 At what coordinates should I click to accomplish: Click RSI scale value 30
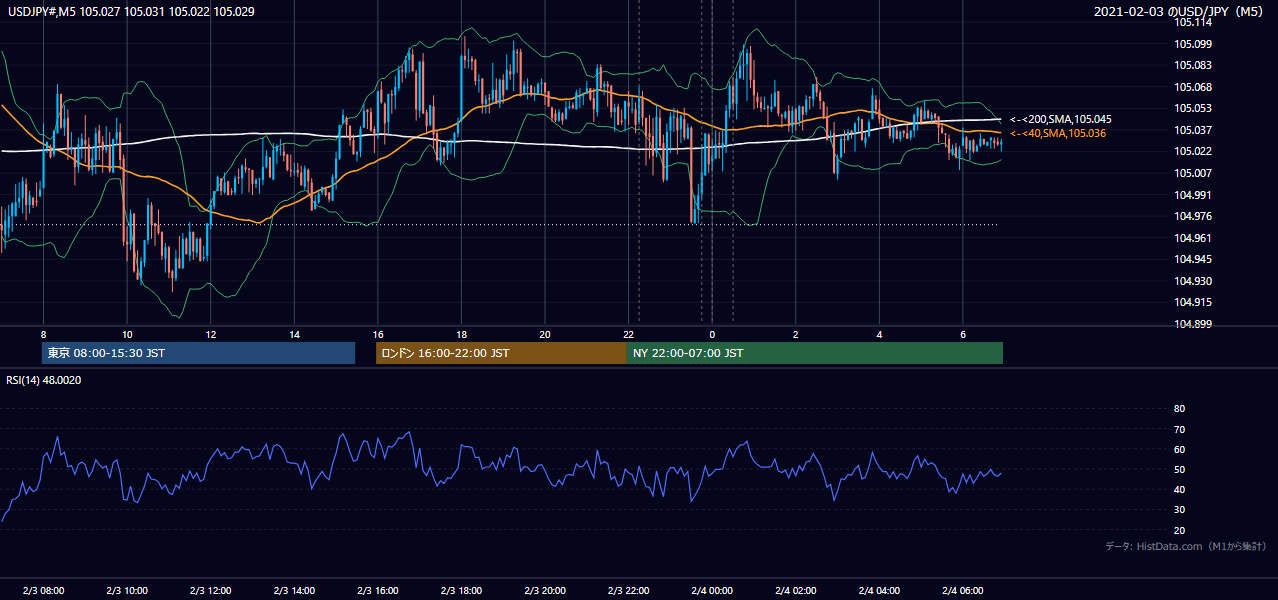[x=1179, y=510]
